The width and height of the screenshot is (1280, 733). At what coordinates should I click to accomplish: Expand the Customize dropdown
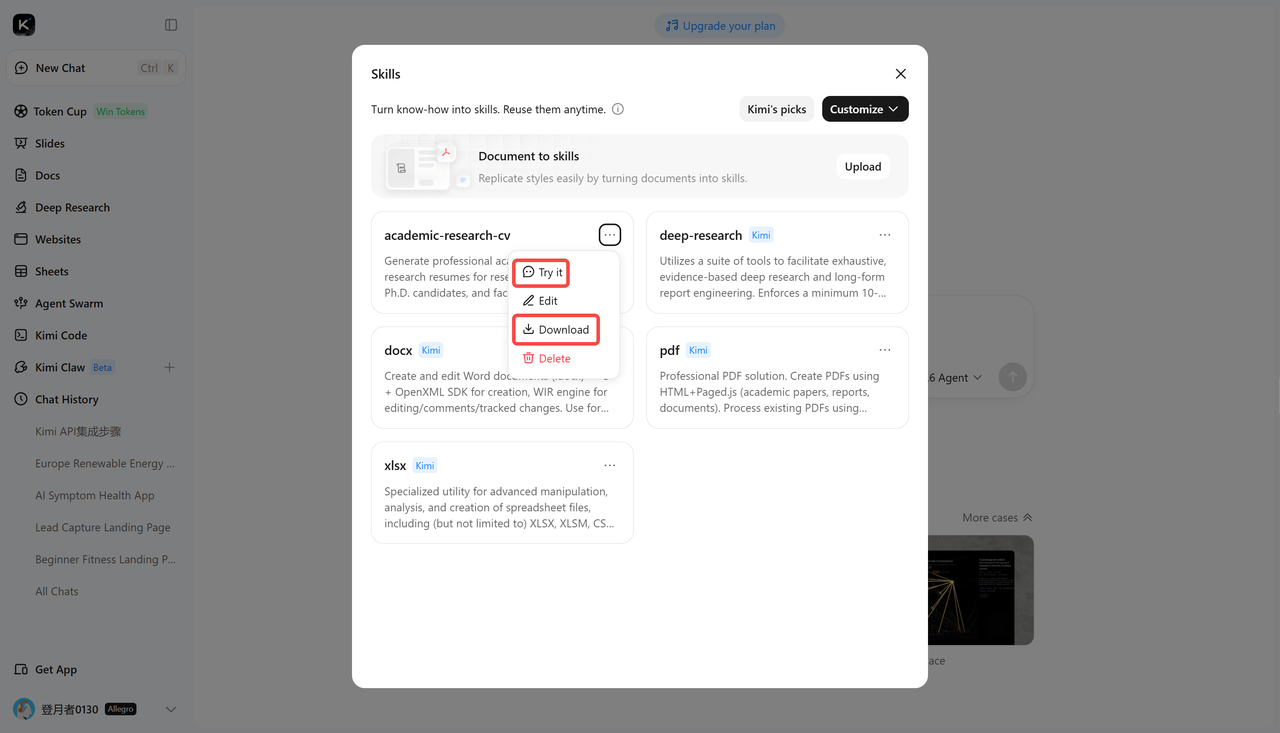click(x=865, y=109)
